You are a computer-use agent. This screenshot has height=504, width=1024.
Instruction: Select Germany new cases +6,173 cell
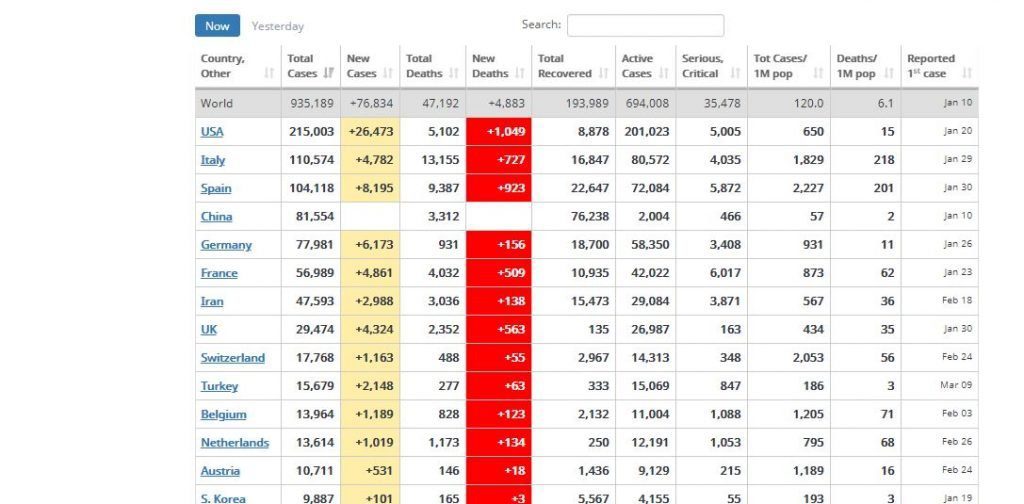370,245
